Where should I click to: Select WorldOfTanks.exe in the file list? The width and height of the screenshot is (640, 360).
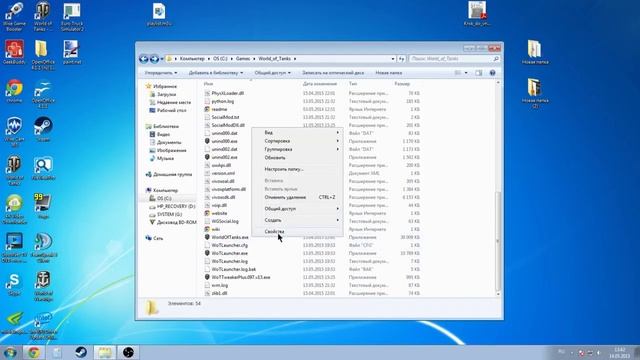click(230, 237)
